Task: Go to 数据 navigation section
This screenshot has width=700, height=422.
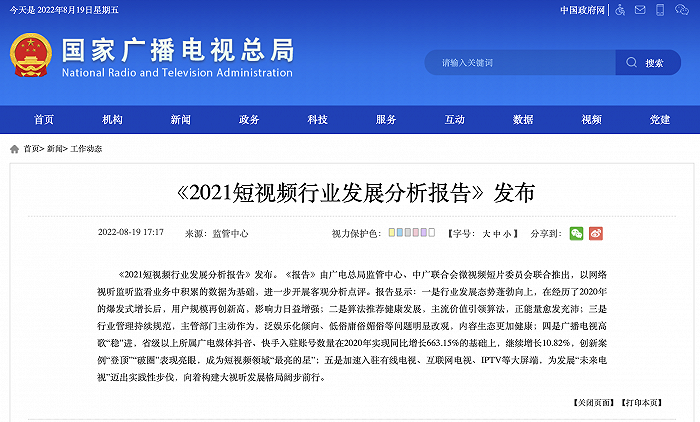Action: 523,119
